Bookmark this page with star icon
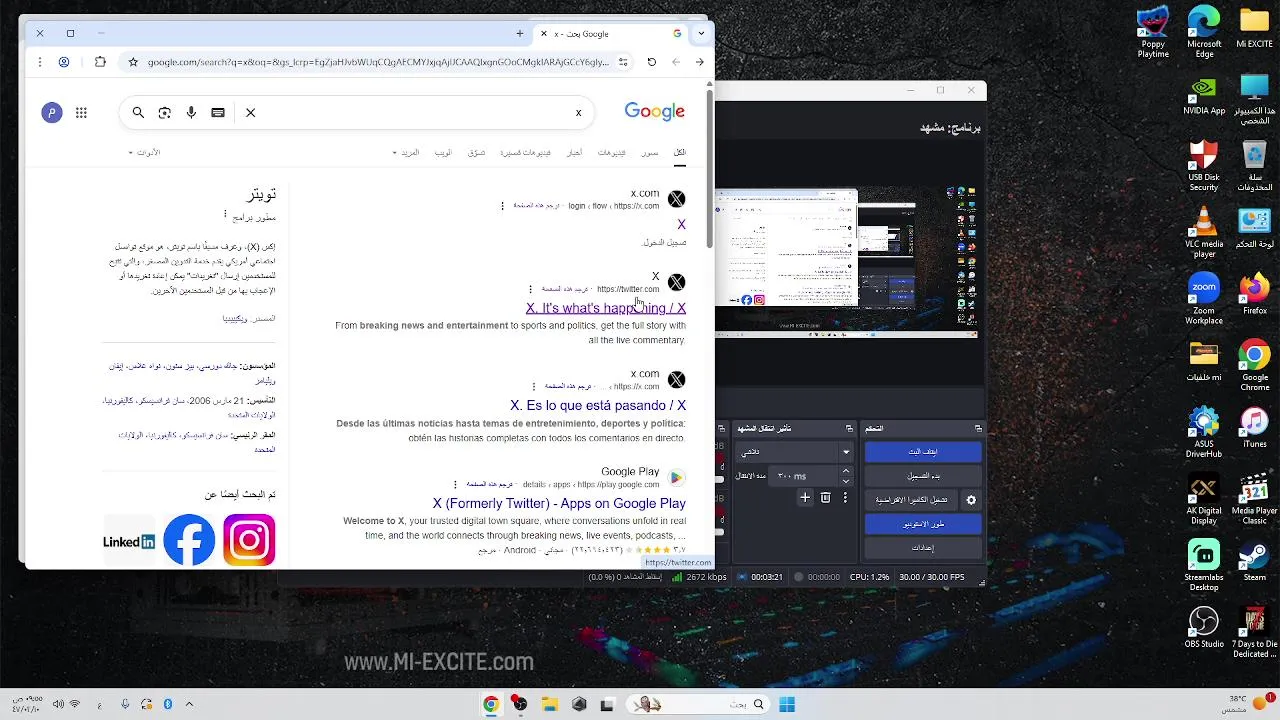Image resolution: width=1280 pixels, height=720 pixels. coord(133,62)
